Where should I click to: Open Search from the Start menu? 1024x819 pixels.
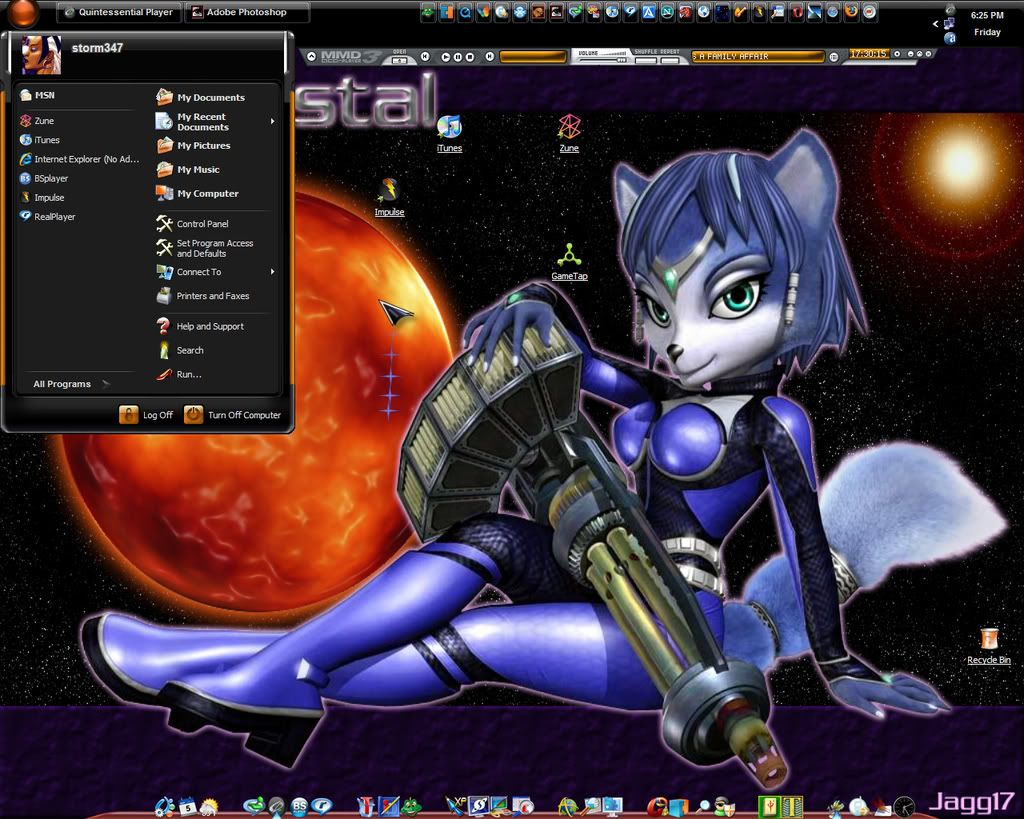point(180,350)
